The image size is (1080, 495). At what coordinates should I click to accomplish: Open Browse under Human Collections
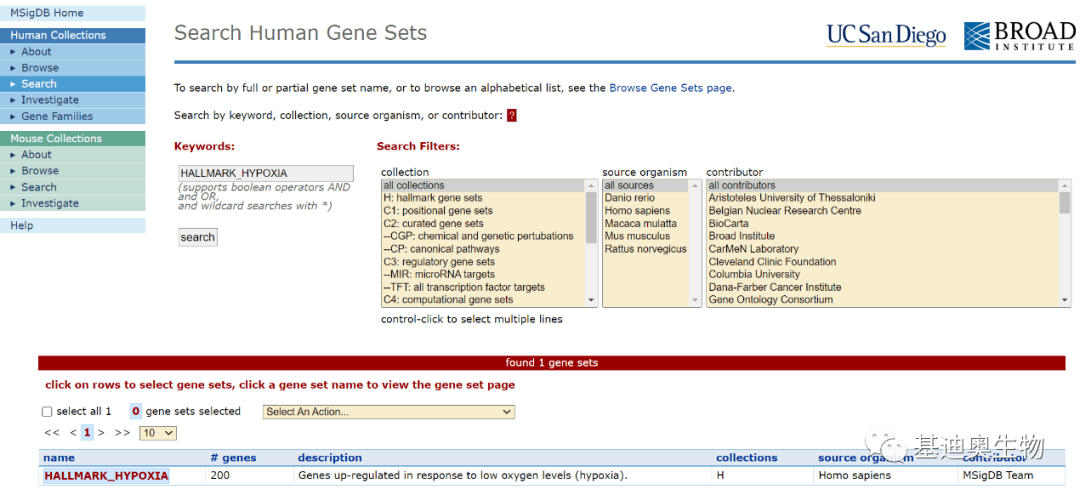pyautogui.click(x=40, y=68)
